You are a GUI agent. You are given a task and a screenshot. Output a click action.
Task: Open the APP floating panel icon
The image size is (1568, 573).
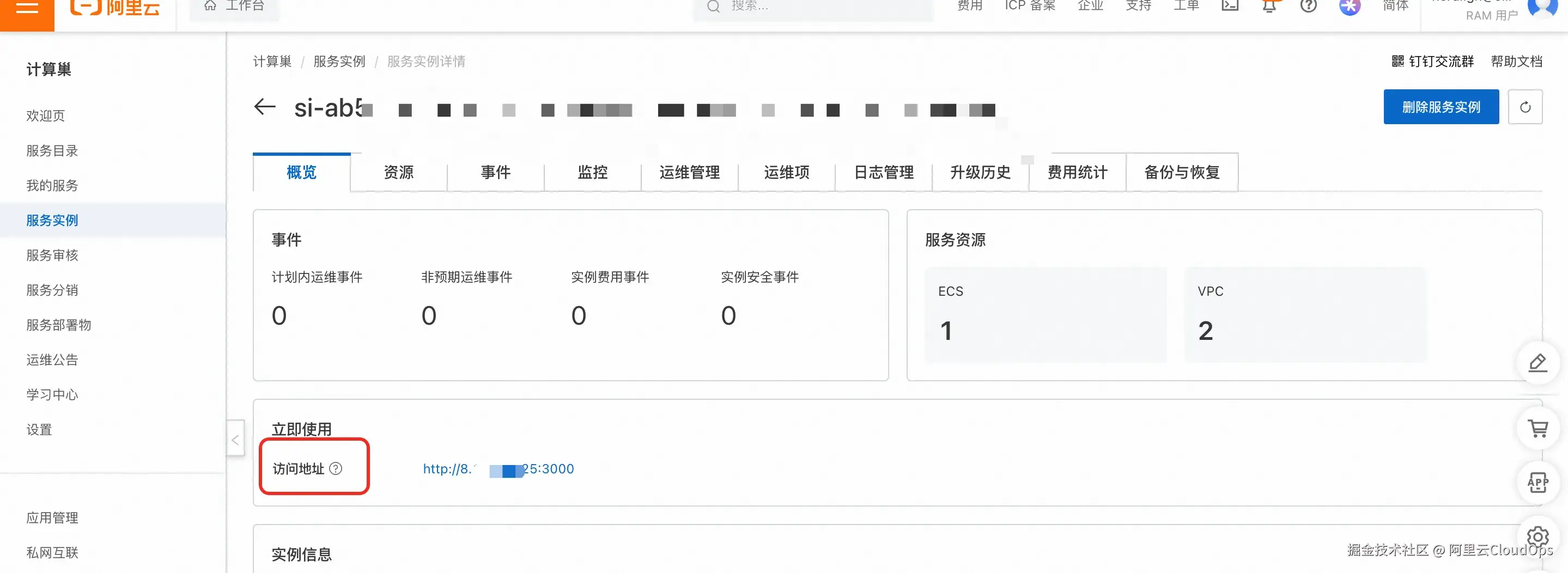1538,483
